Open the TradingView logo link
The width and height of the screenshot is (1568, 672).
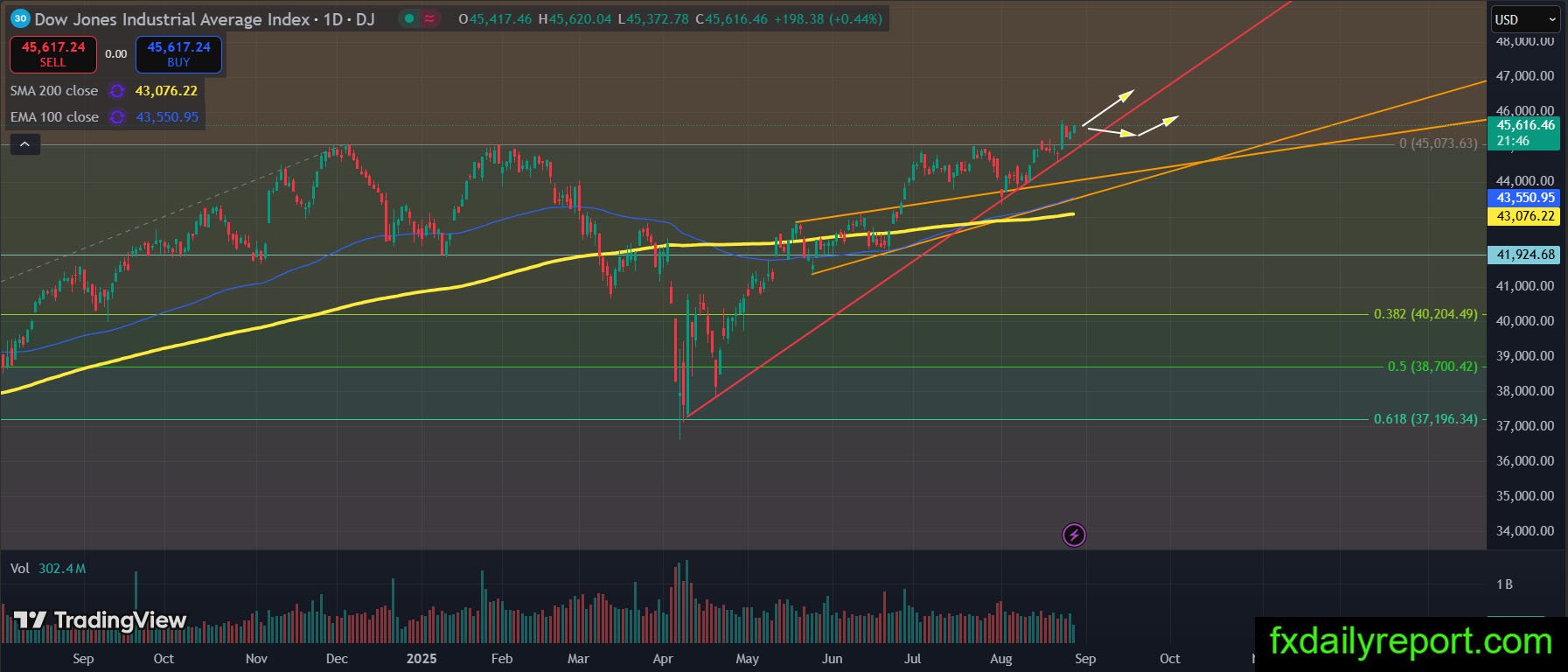coord(101,620)
